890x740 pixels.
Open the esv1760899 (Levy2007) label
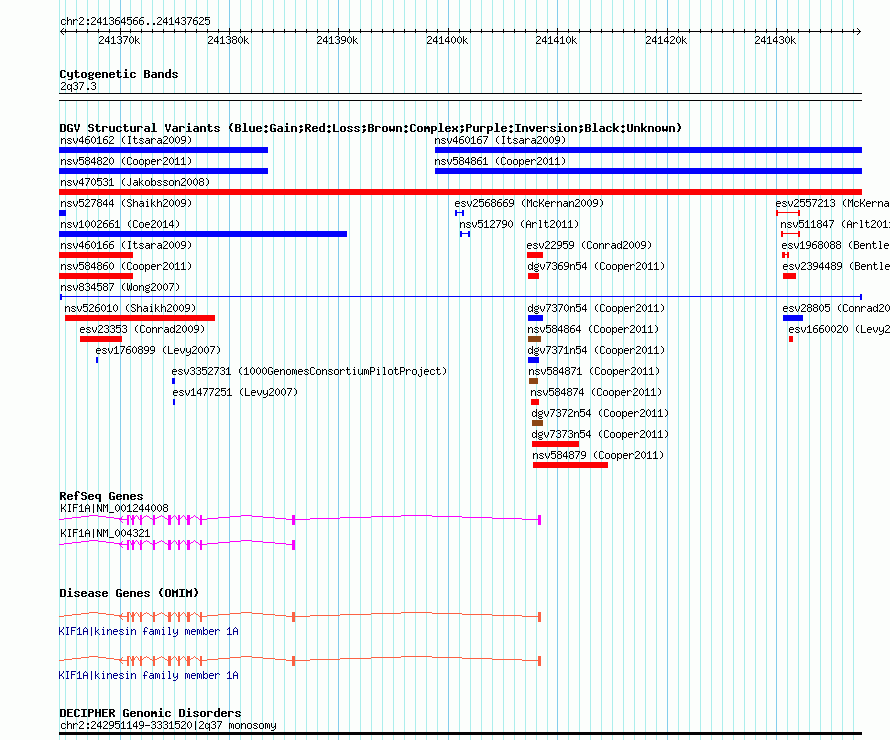[158, 350]
